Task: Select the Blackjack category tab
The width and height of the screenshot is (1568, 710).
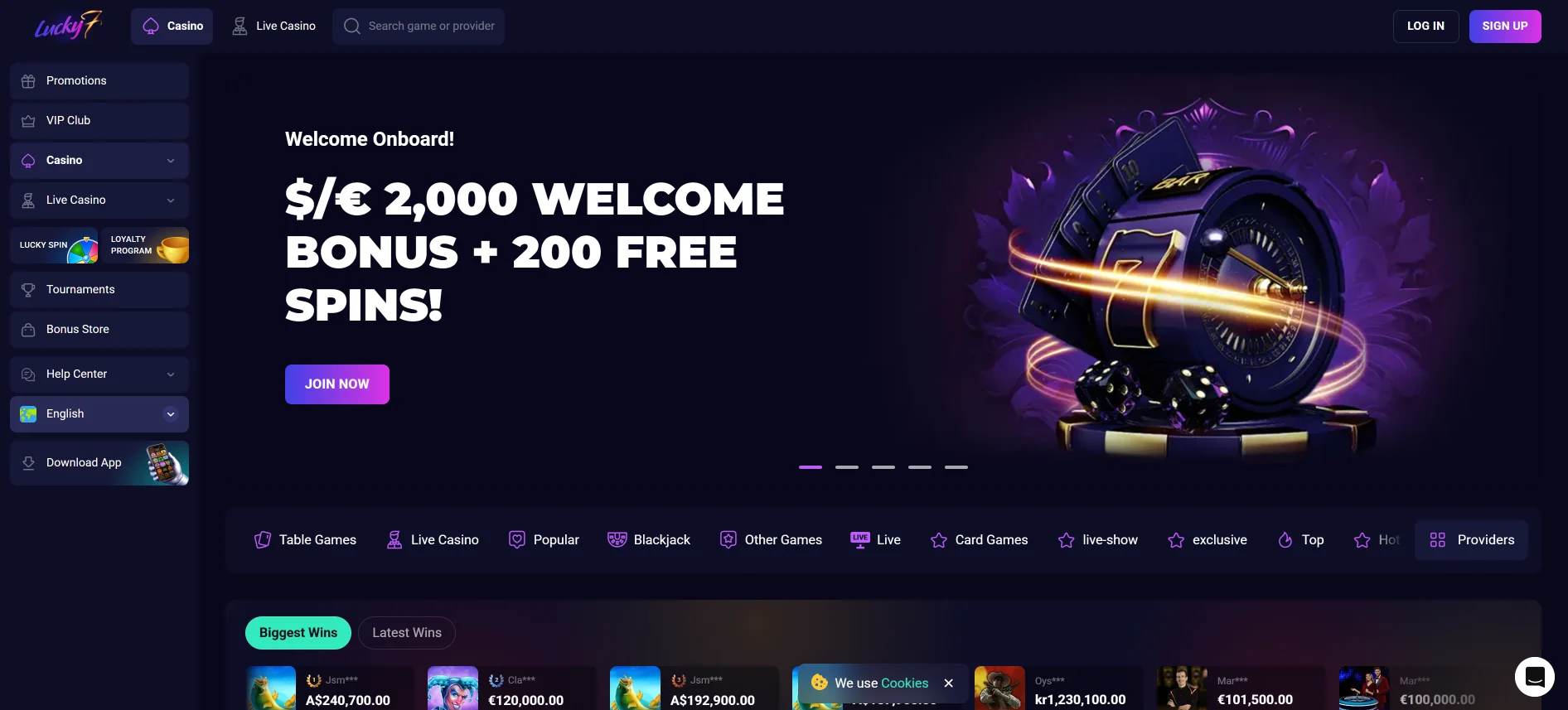Action: click(649, 540)
